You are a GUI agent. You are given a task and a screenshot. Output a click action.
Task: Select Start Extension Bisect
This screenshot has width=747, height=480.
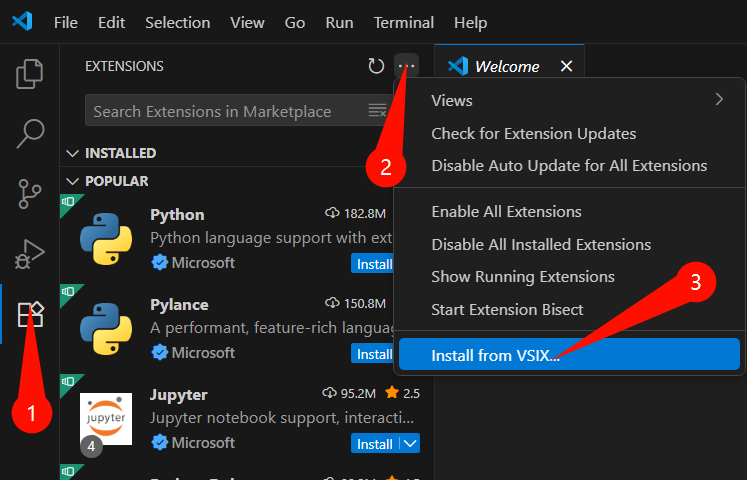pos(569,310)
